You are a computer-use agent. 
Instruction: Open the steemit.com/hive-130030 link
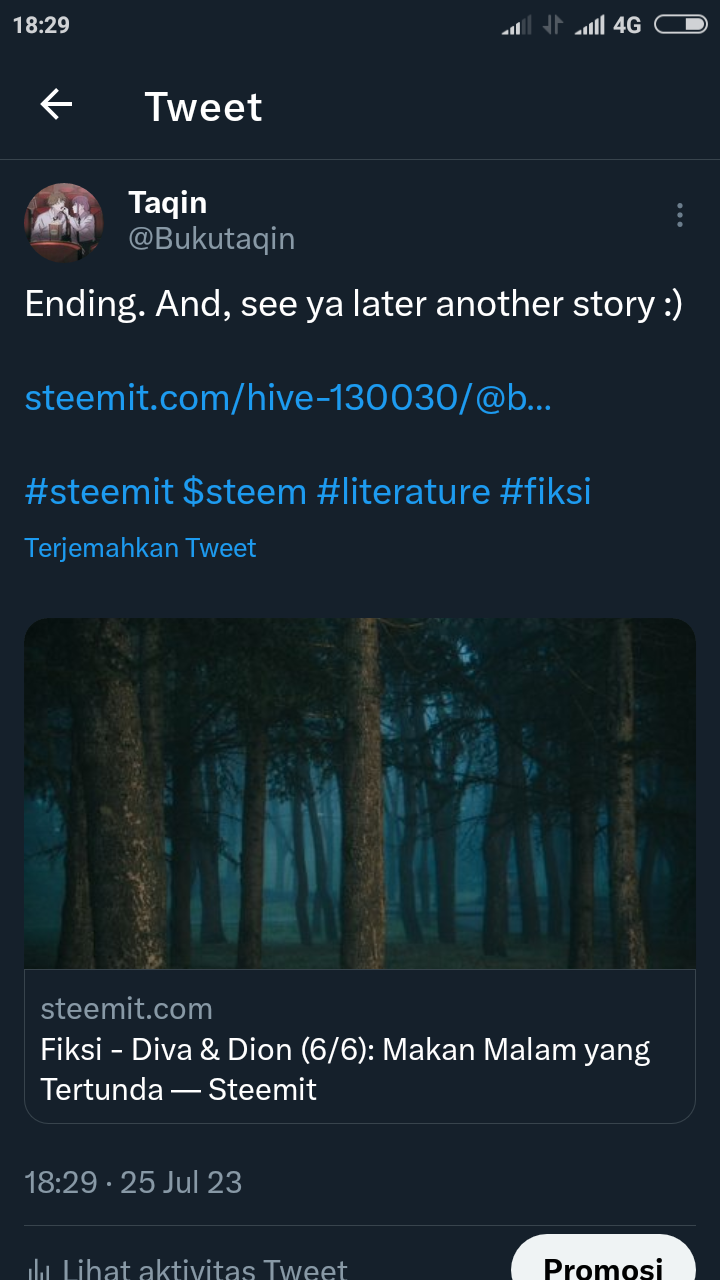coord(288,398)
